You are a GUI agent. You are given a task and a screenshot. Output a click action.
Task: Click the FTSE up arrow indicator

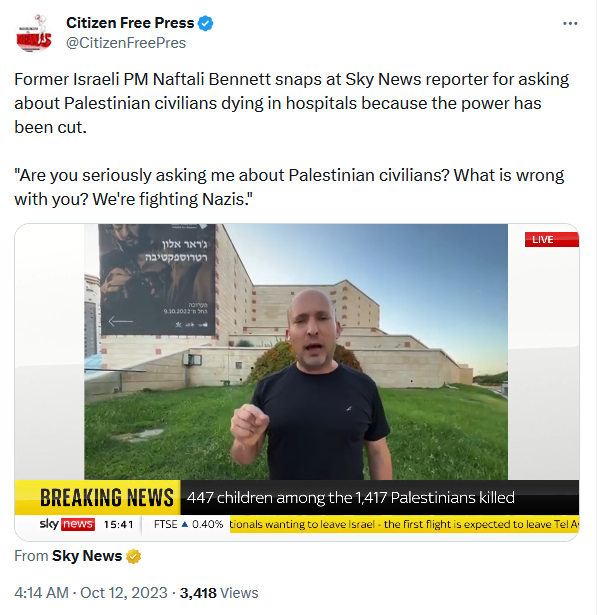pos(185,524)
